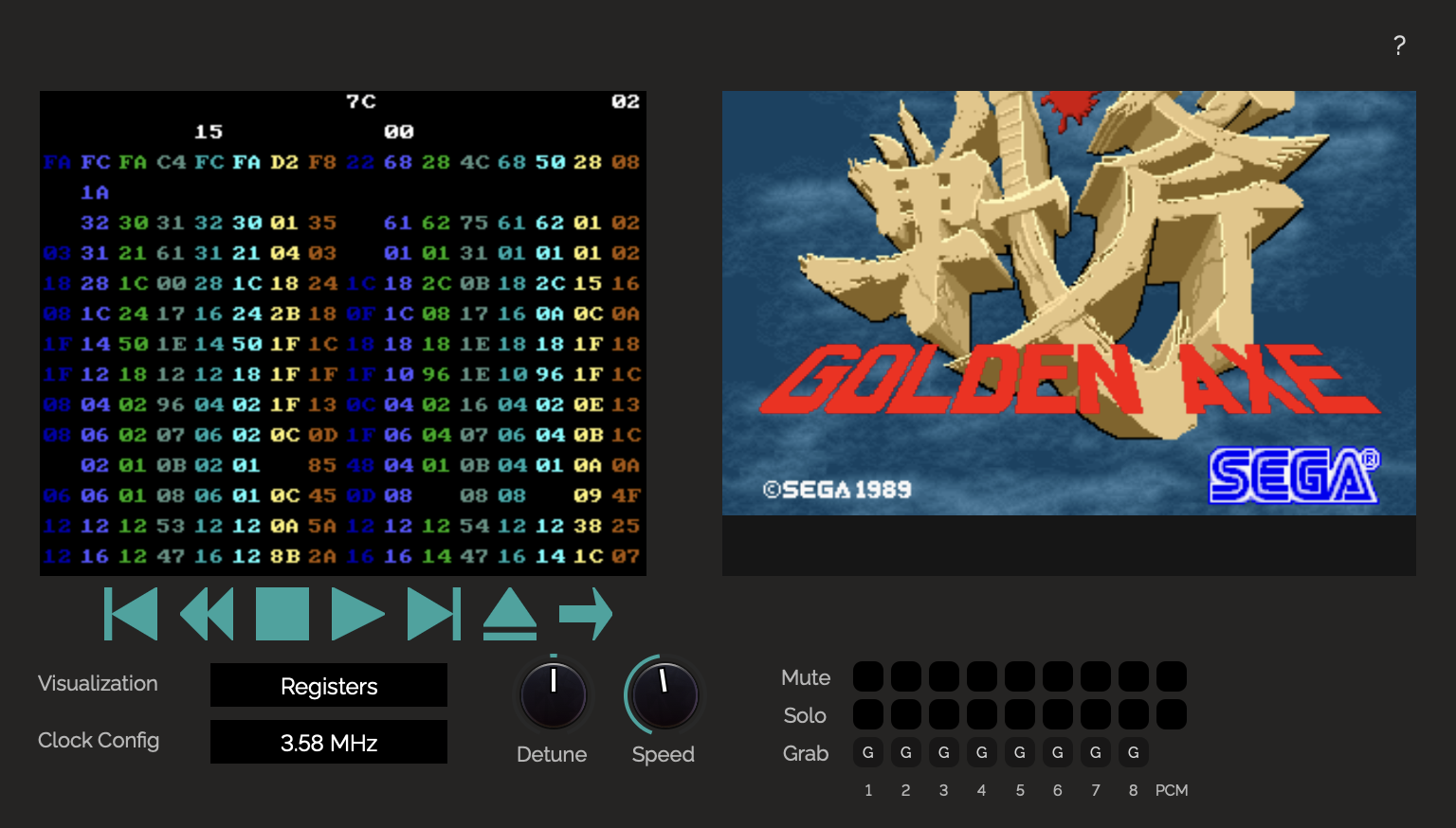Solo channel 4
The image size is (1456, 828).
[982, 714]
